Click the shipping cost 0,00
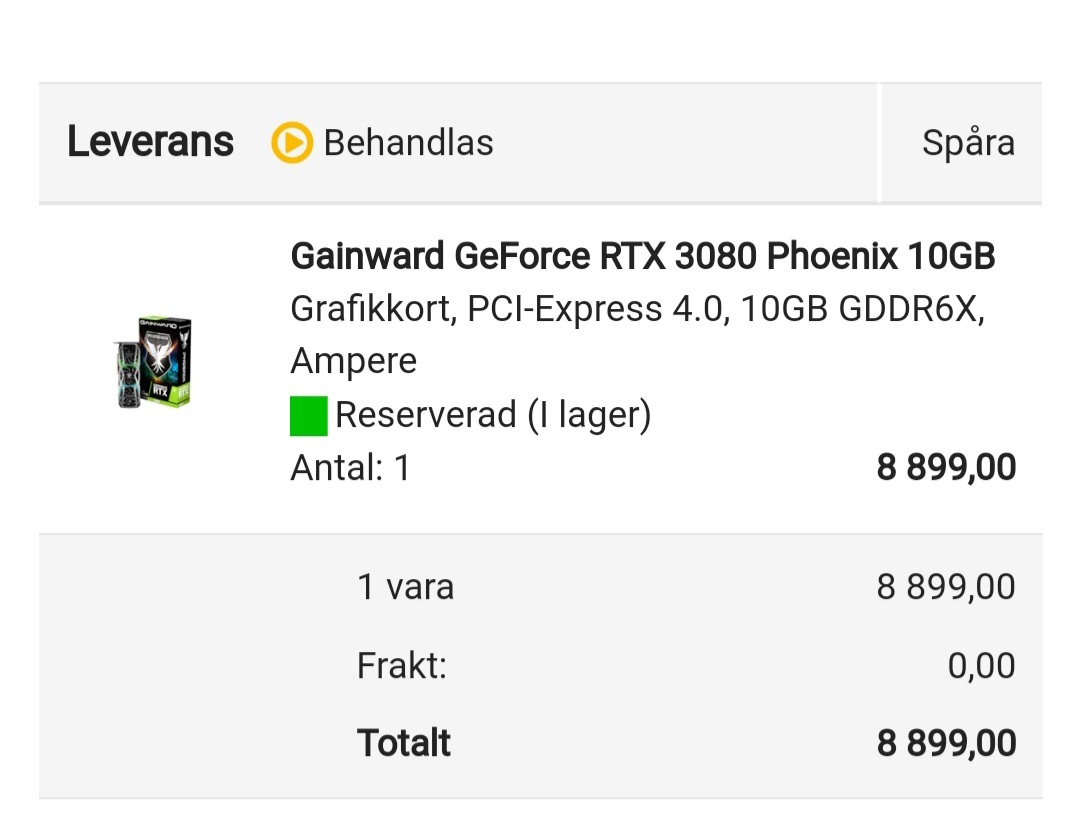The image size is (1080, 837). tap(981, 665)
